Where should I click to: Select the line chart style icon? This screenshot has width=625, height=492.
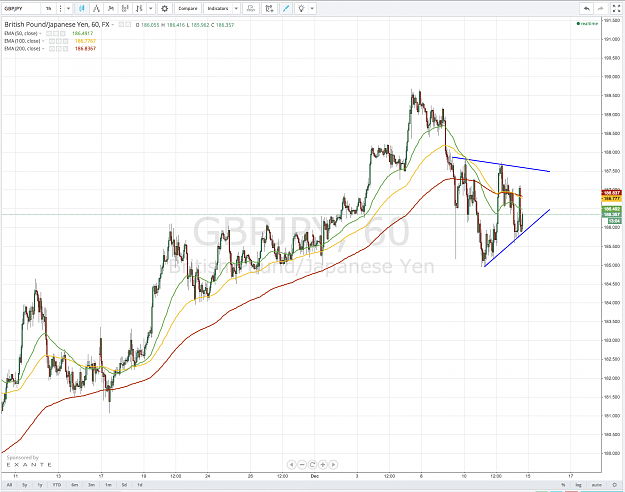point(96,8)
